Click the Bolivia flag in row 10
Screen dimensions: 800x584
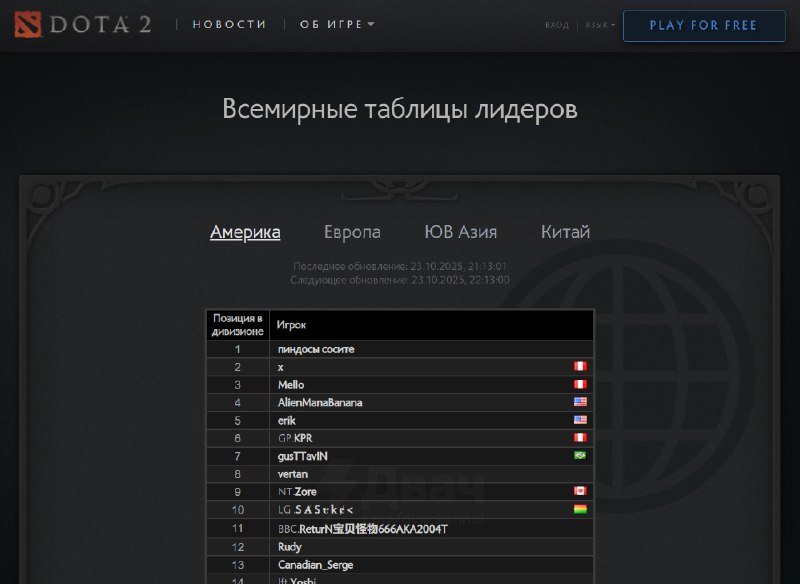coord(580,509)
